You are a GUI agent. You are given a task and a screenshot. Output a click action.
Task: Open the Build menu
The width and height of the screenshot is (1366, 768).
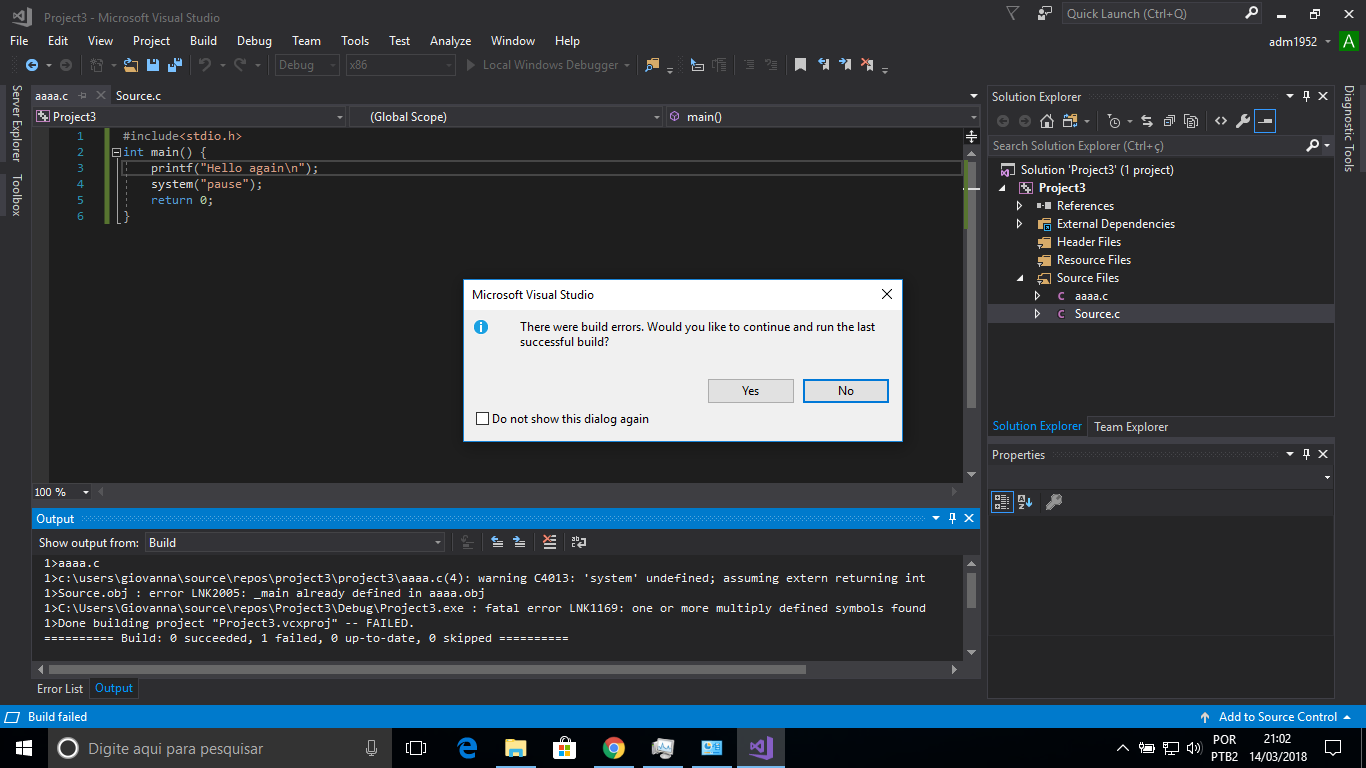(x=203, y=41)
